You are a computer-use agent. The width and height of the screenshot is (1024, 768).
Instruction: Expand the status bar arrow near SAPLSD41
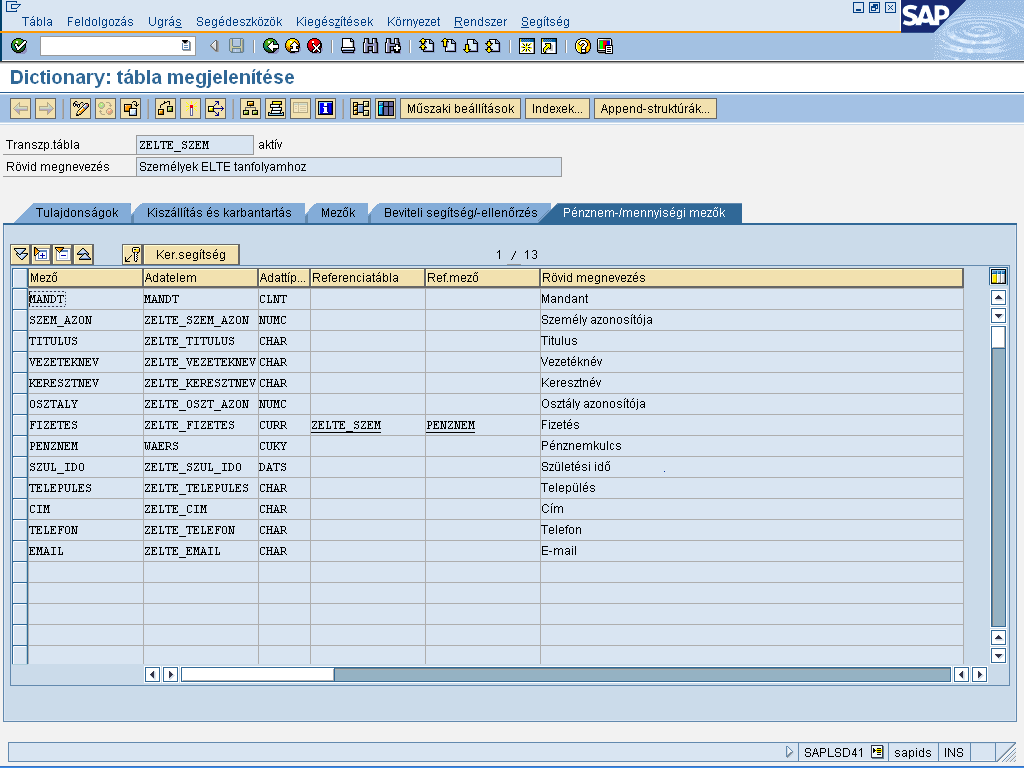(x=789, y=752)
